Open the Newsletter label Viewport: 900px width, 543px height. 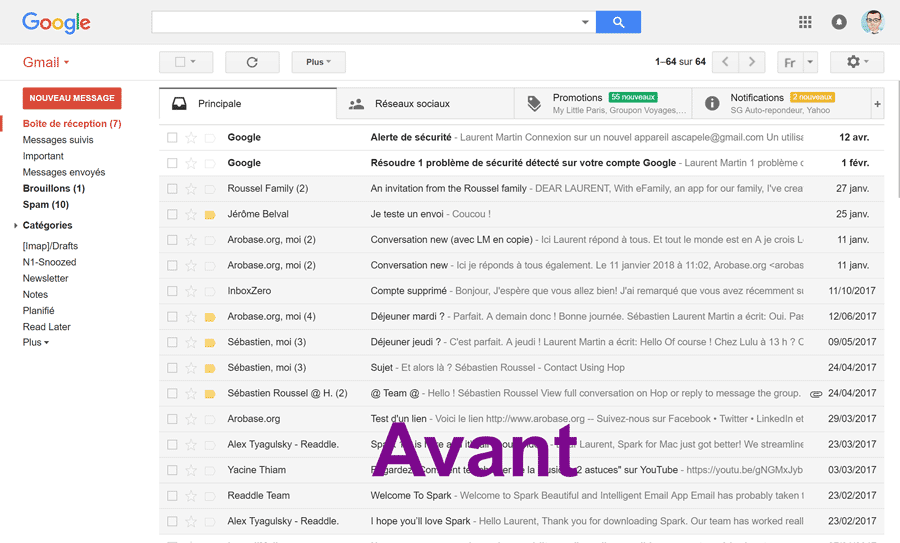point(45,278)
